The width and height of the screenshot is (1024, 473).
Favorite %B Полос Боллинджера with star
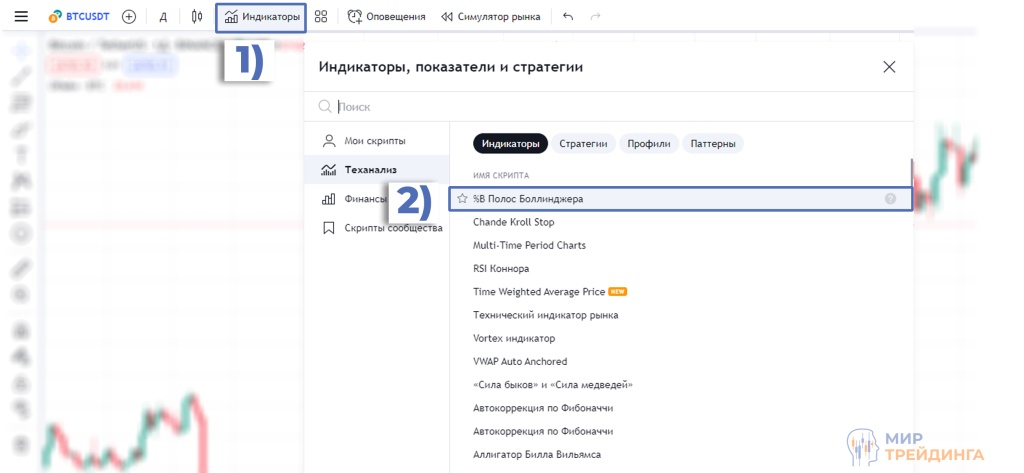pos(462,199)
